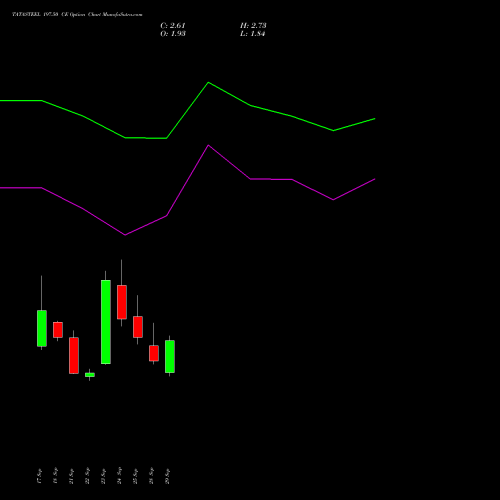Click the 17 Sep date axis label
This screenshot has width=500, height=500.
39,476
